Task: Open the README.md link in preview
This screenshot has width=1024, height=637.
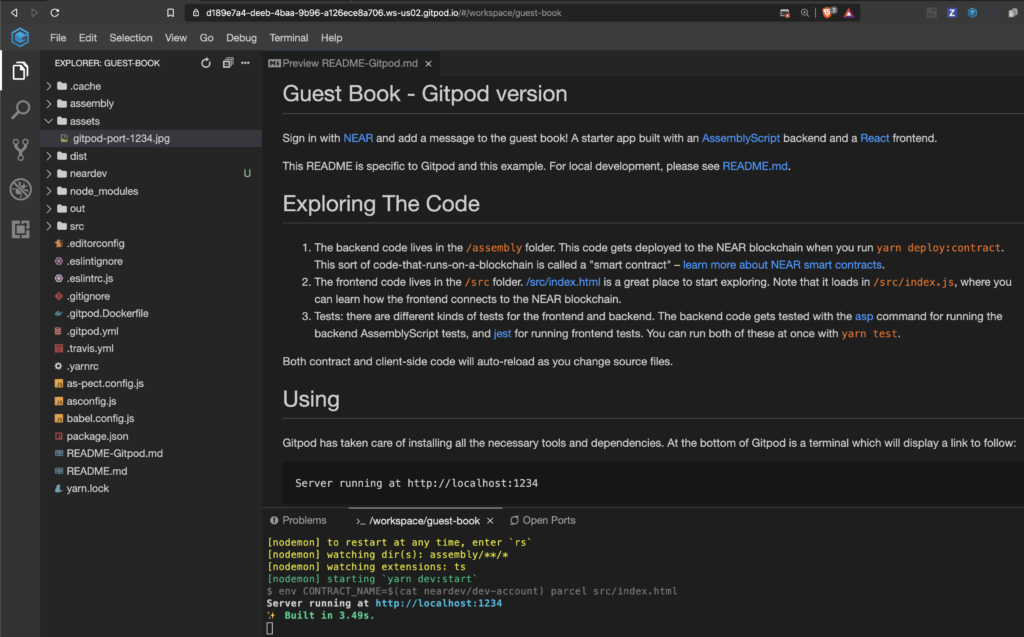Action: click(755, 167)
